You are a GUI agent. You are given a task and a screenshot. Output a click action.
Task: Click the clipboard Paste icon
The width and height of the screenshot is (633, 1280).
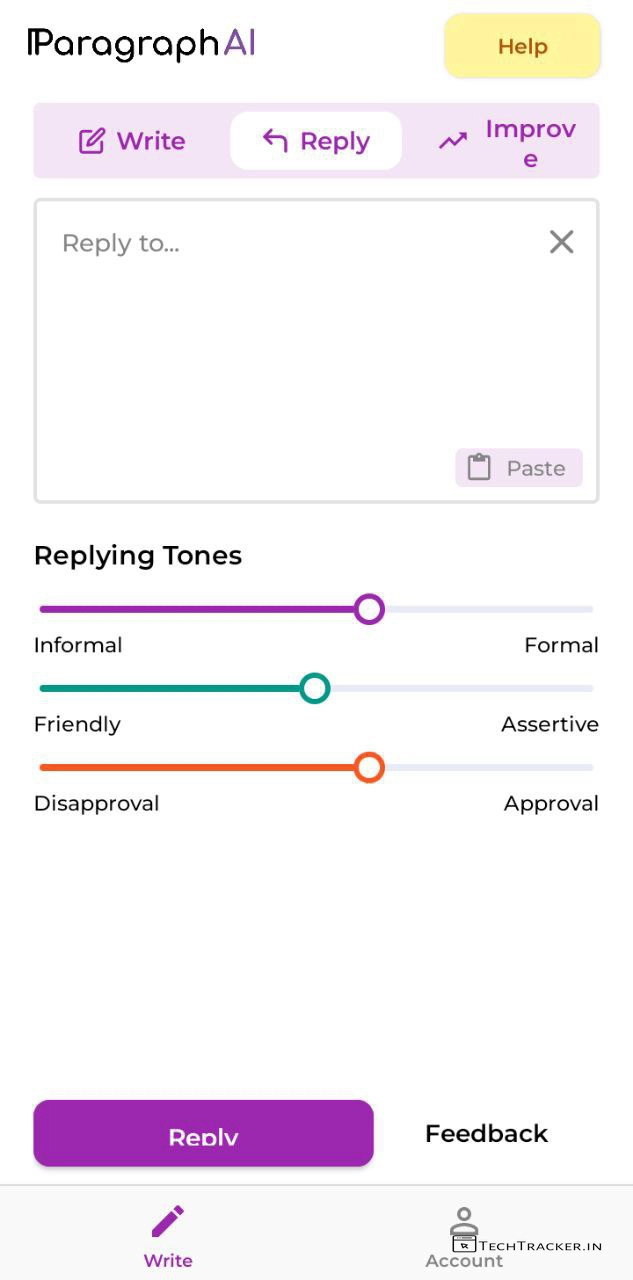pos(480,468)
